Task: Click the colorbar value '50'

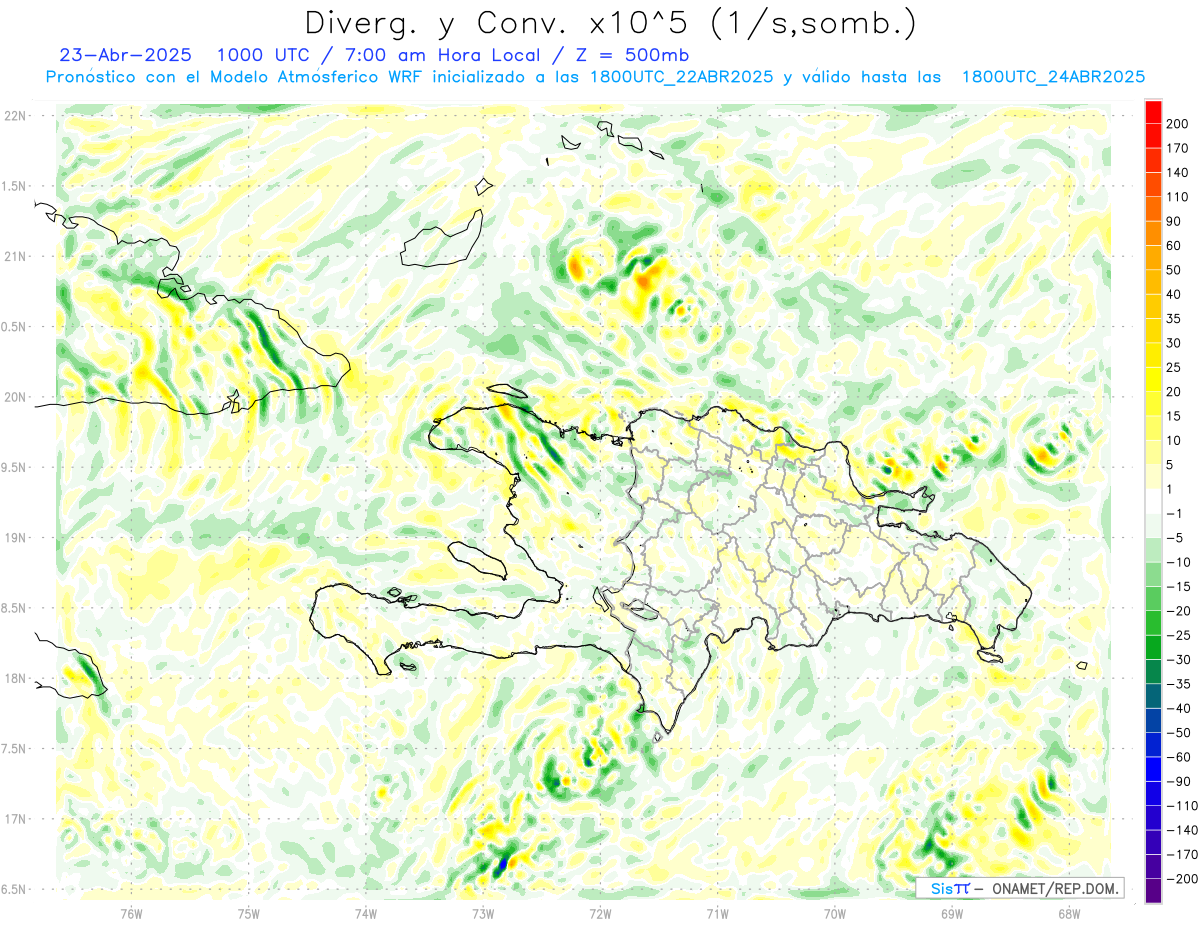Action: pos(1175,270)
